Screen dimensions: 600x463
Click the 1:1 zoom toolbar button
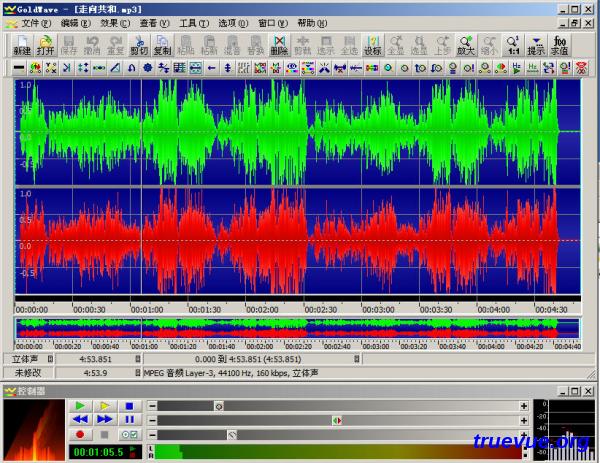tap(513, 46)
